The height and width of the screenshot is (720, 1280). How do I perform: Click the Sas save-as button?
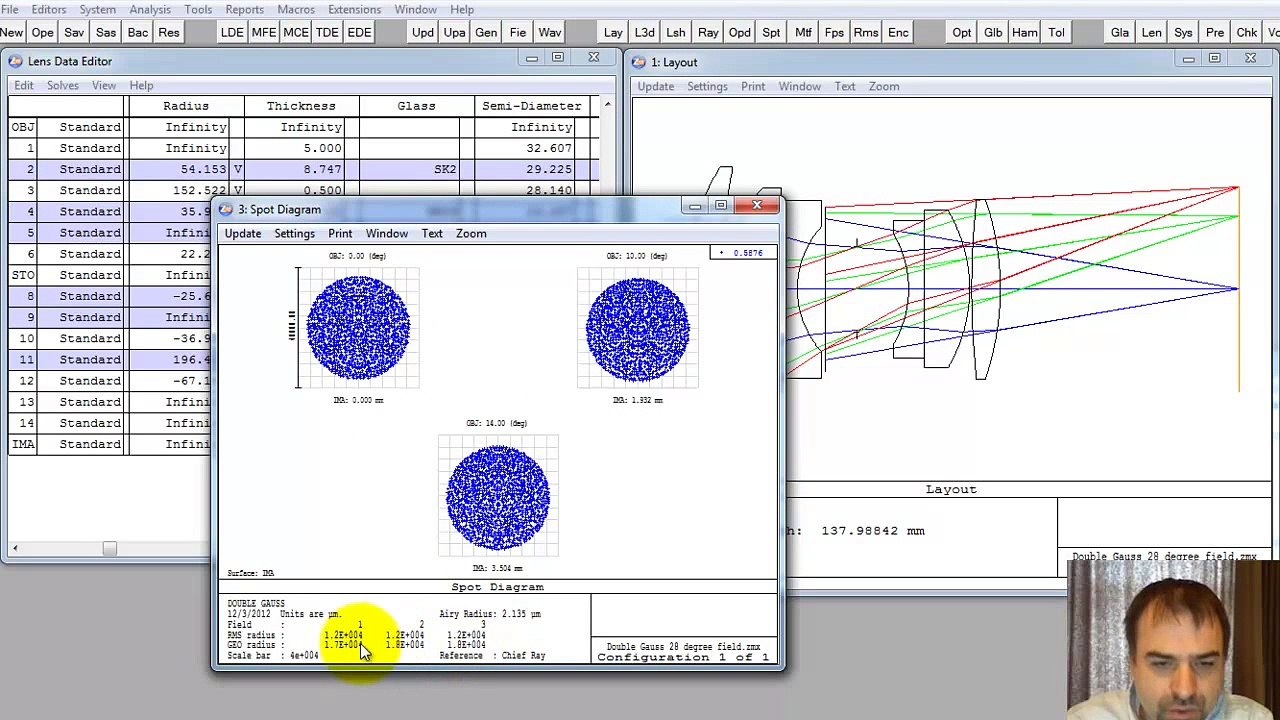pos(106,32)
